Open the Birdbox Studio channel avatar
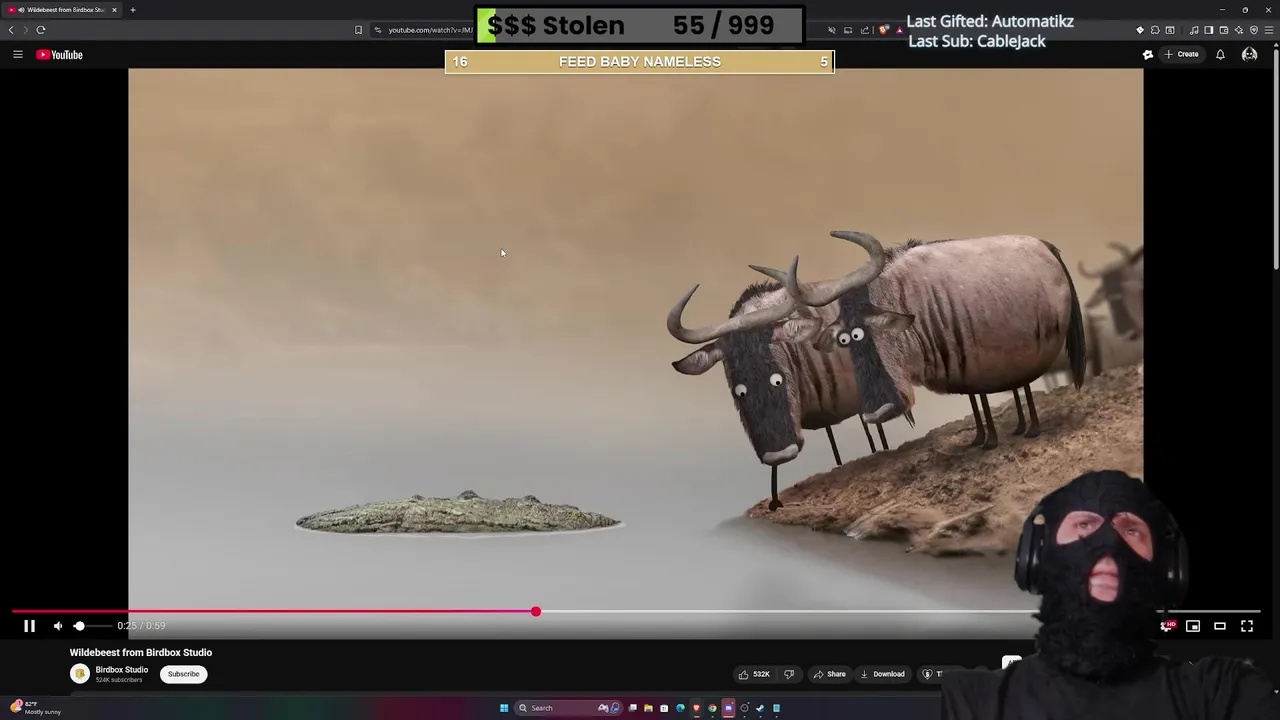This screenshot has height=720, width=1280. pos(79,674)
